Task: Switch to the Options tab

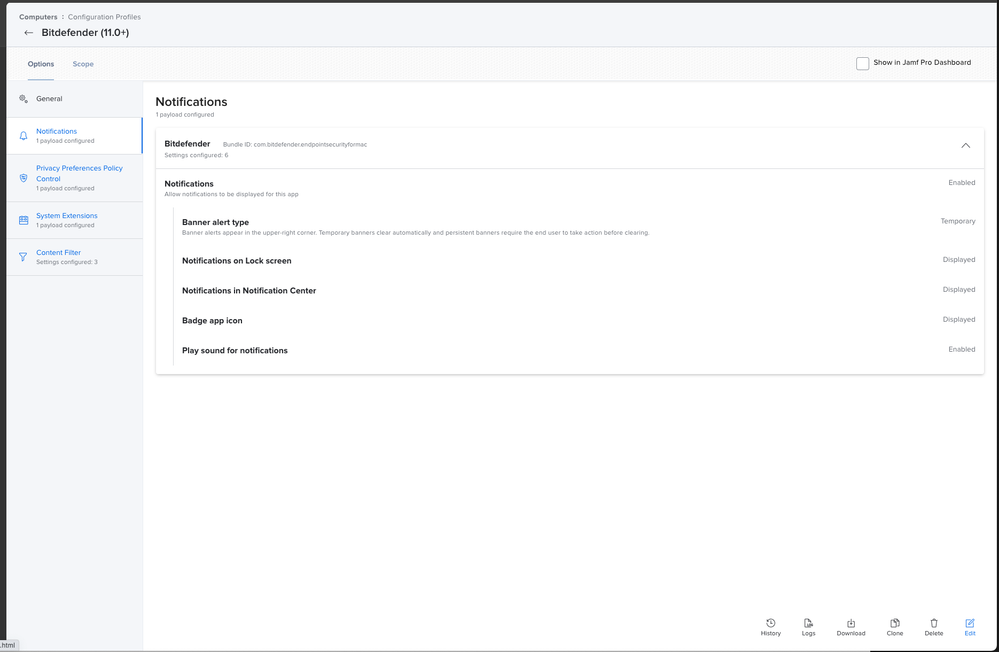Action: 41,64
